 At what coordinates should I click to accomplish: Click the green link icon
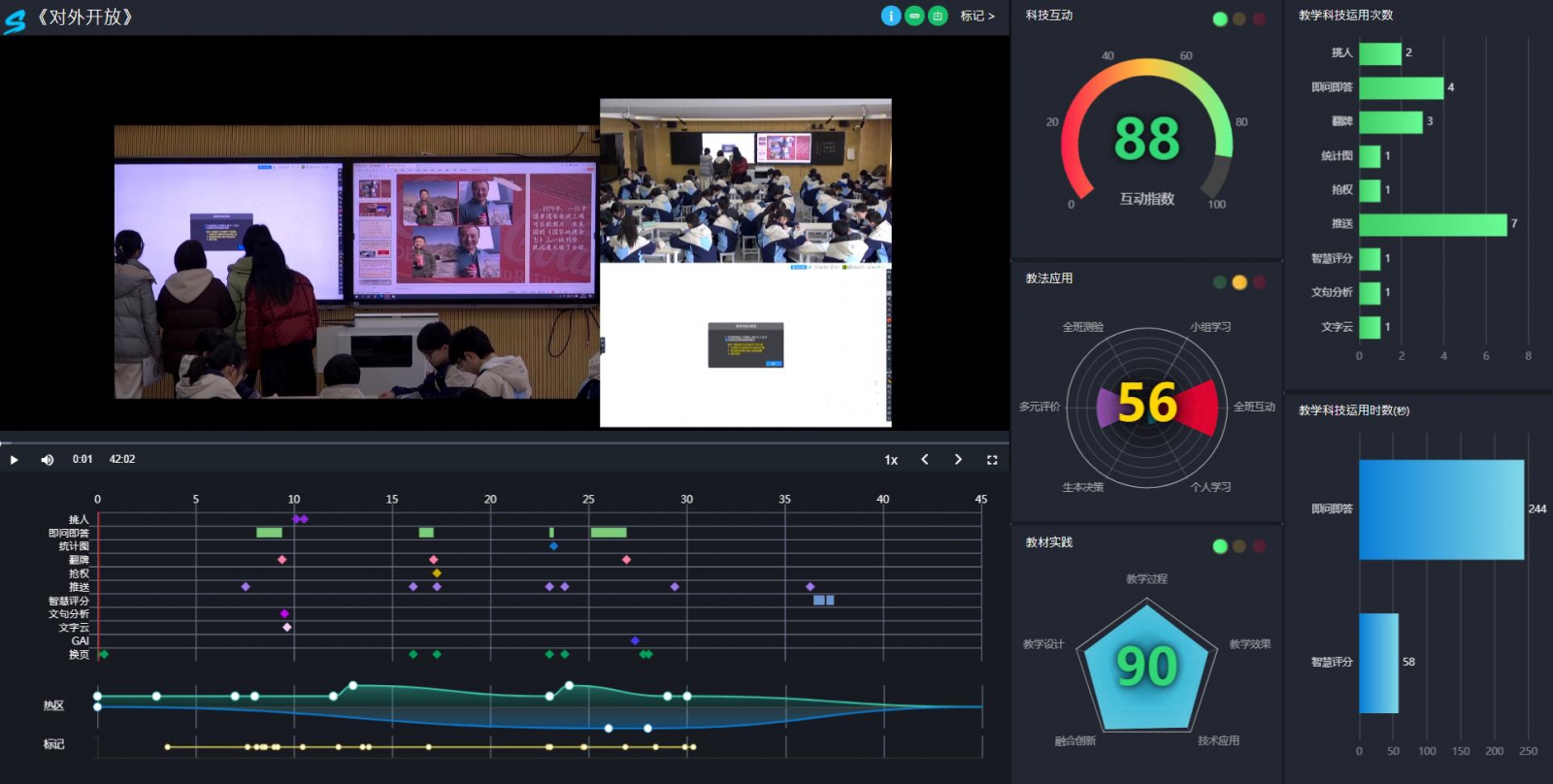[x=914, y=16]
